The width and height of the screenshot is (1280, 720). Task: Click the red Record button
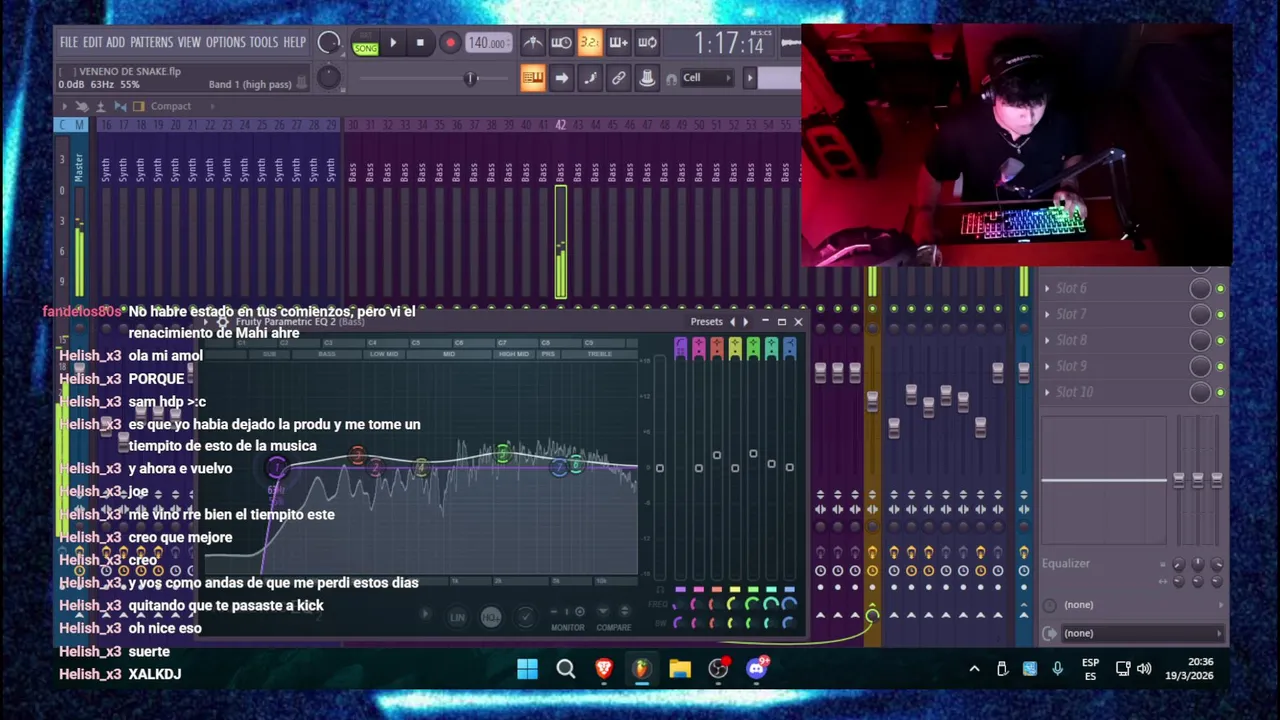[450, 43]
